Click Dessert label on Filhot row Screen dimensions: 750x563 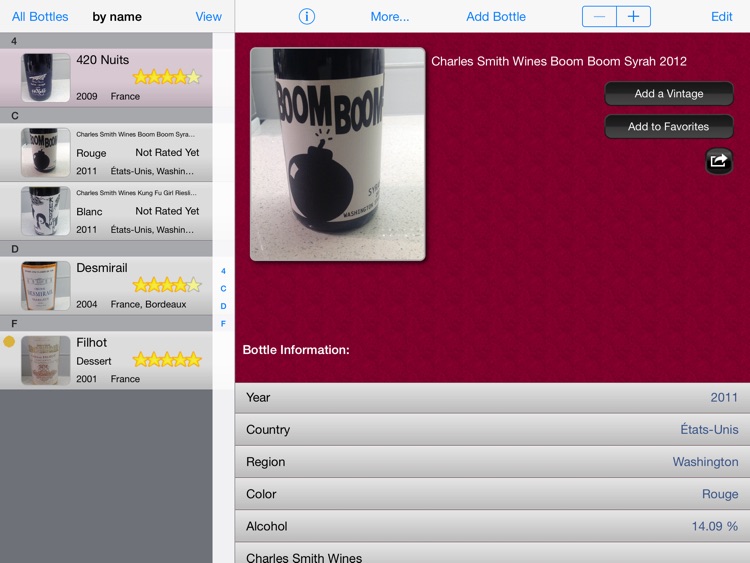point(94,361)
